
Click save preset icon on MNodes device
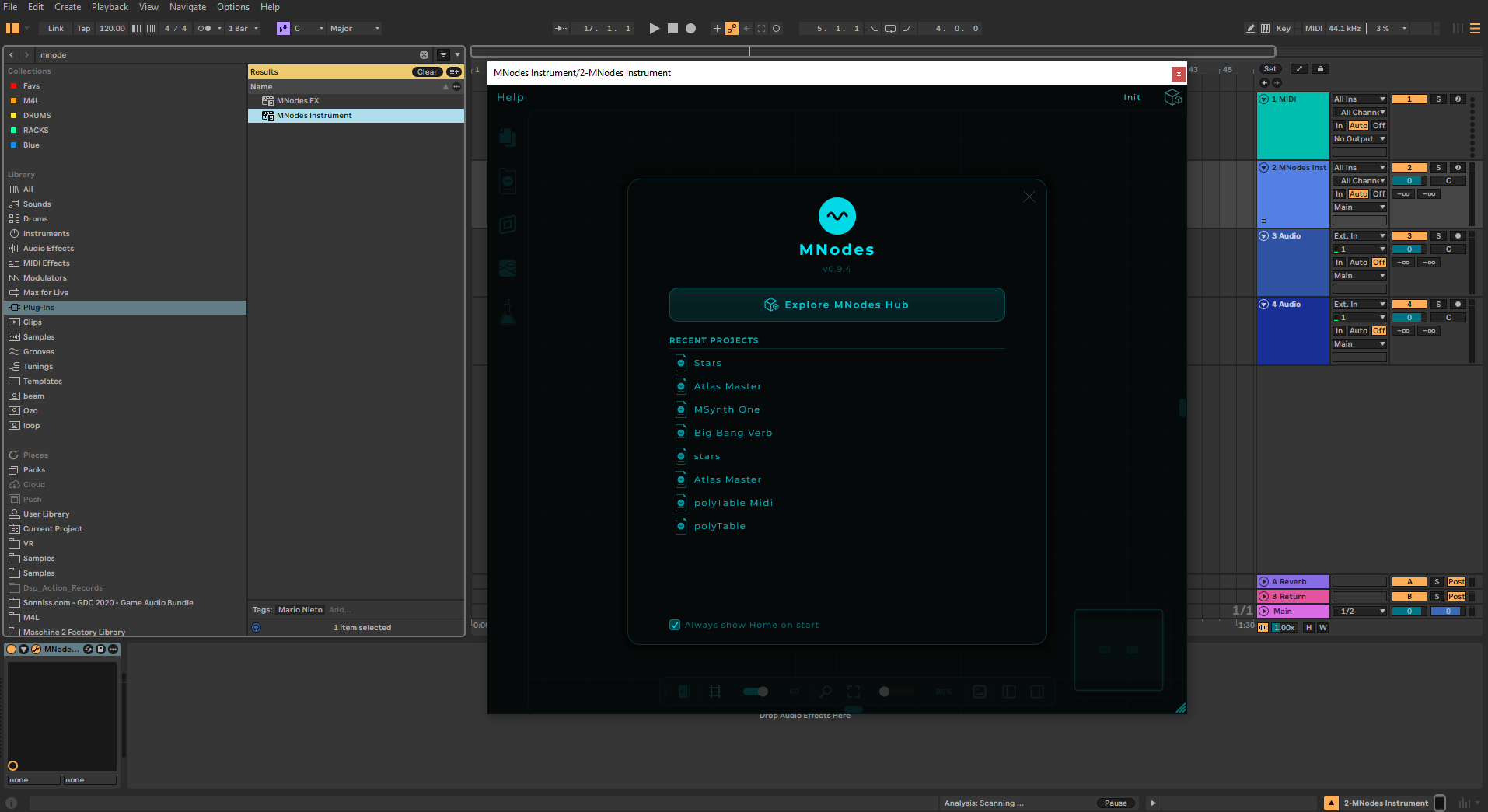[x=100, y=650]
